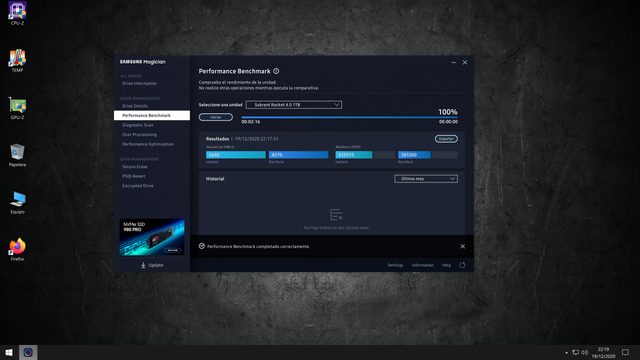Click the Samsung Magician logo title
Screen dimensions: 640x360
[142, 62]
